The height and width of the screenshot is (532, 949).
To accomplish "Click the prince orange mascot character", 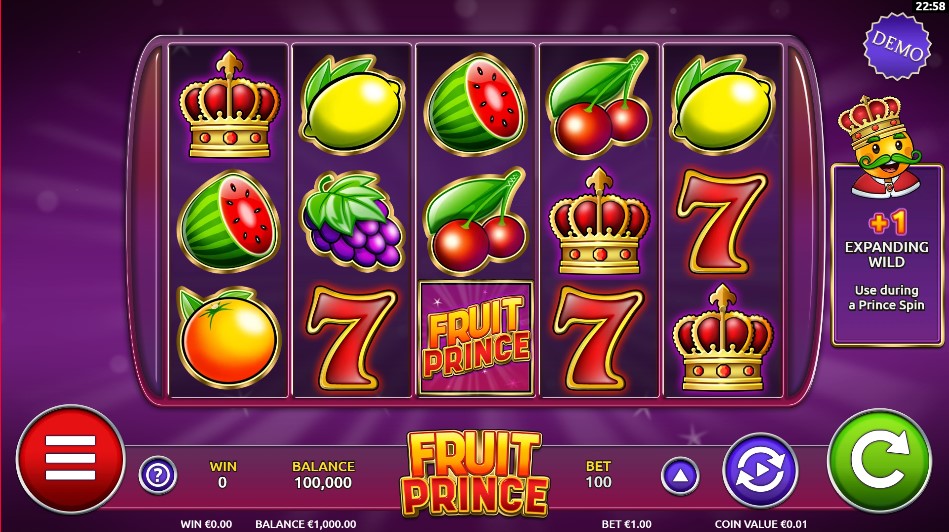I will pyautogui.click(x=881, y=146).
